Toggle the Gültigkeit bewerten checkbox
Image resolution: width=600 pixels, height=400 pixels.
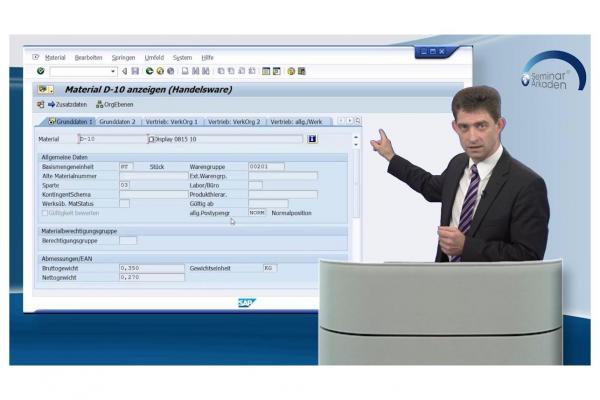click(44, 213)
